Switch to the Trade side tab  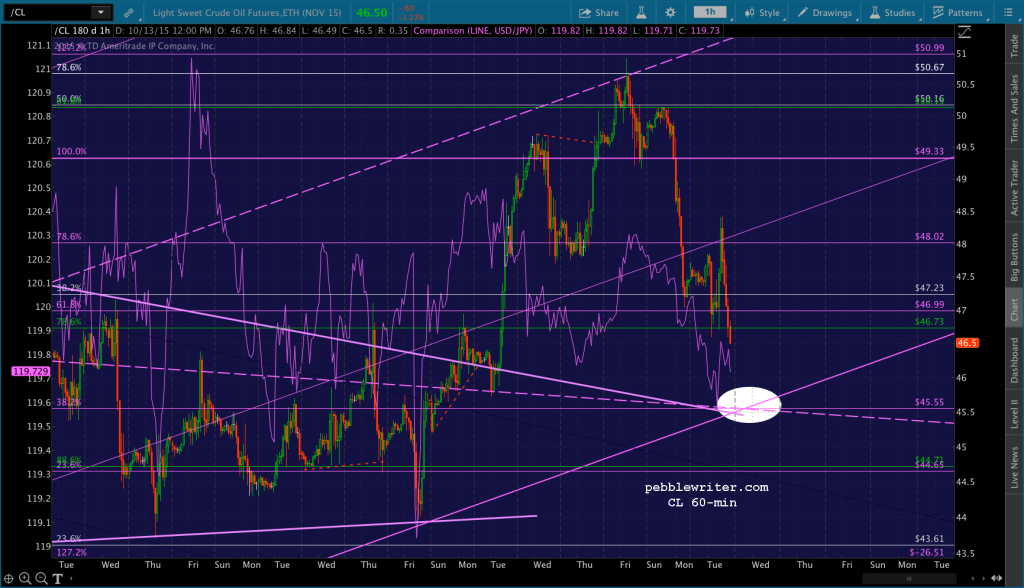(x=1014, y=46)
